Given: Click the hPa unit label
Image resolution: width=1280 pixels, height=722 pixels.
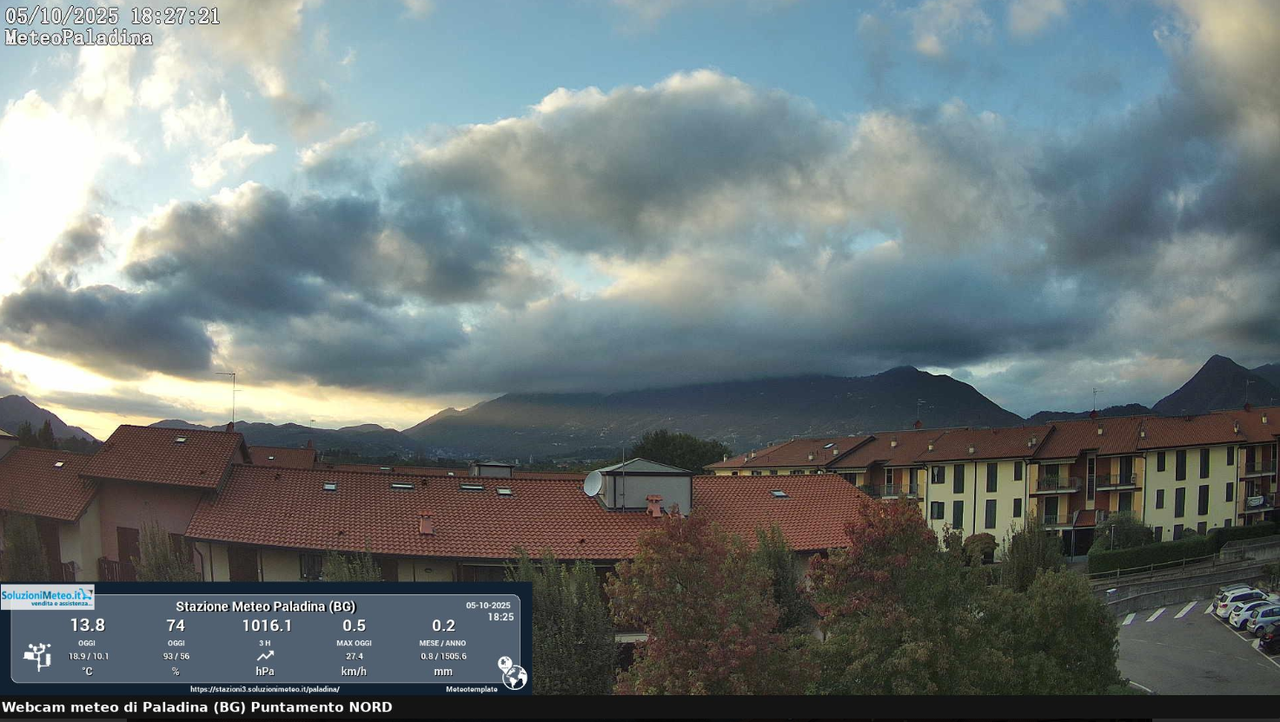Looking at the screenshot, I should pyautogui.click(x=265, y=671).
